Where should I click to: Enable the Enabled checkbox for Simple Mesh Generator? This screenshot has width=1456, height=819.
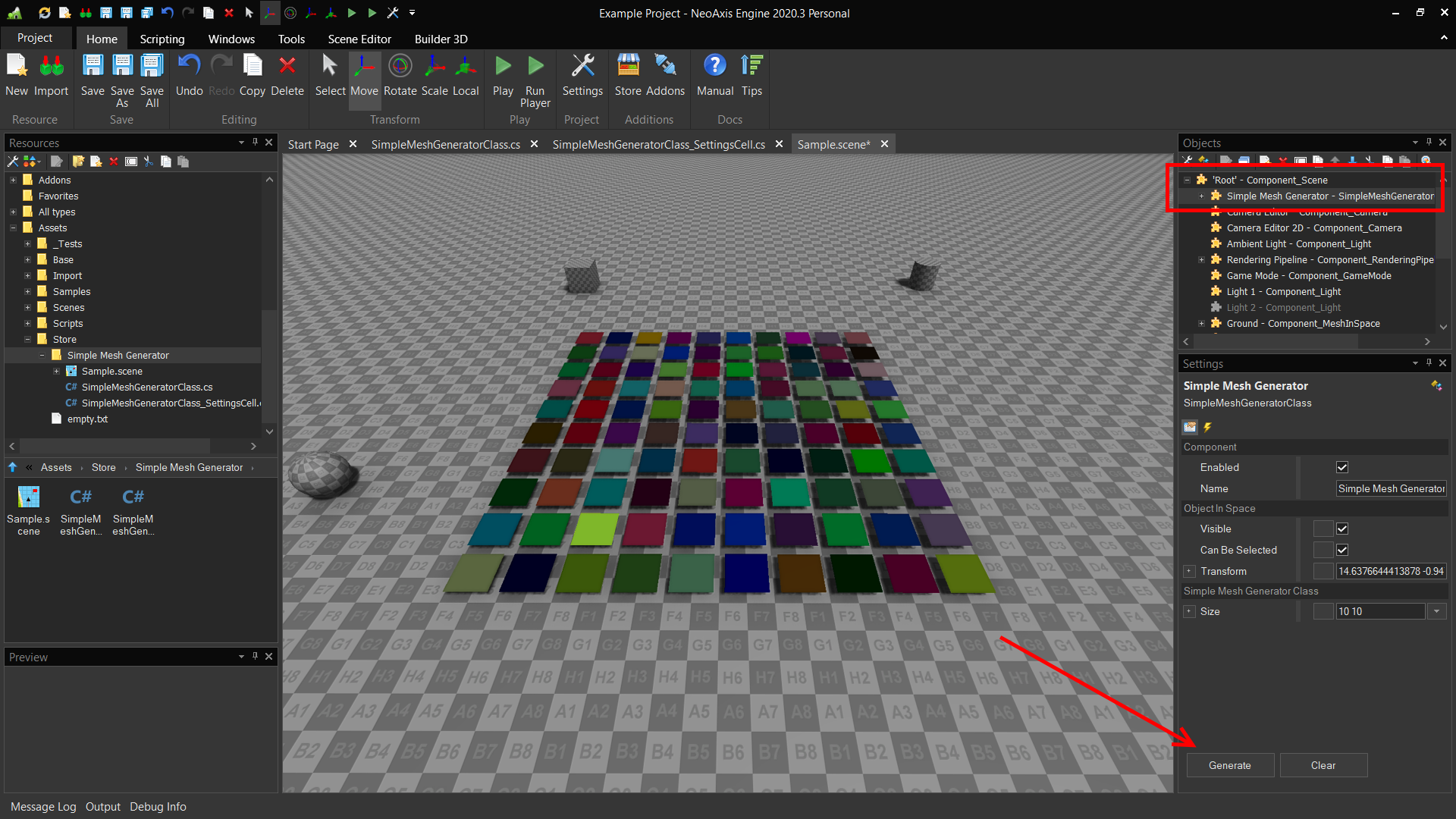(x=1342, y=467)
